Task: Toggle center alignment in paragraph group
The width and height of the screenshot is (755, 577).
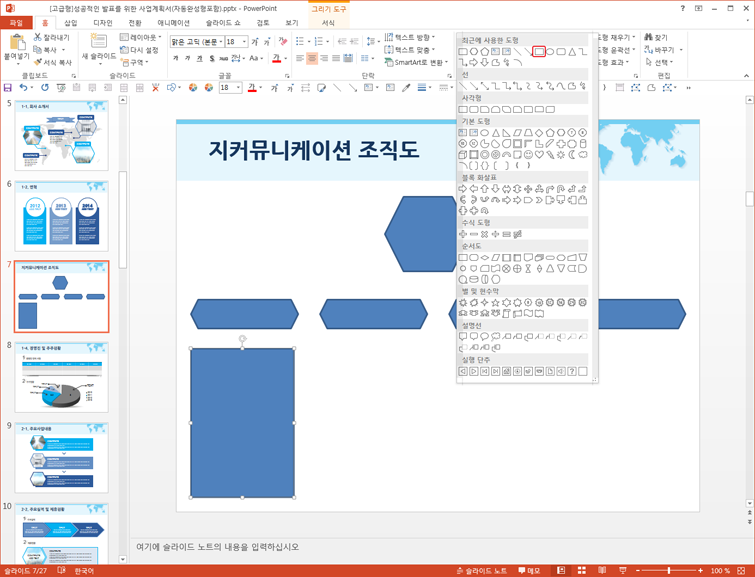Action: tap(312, 58)
